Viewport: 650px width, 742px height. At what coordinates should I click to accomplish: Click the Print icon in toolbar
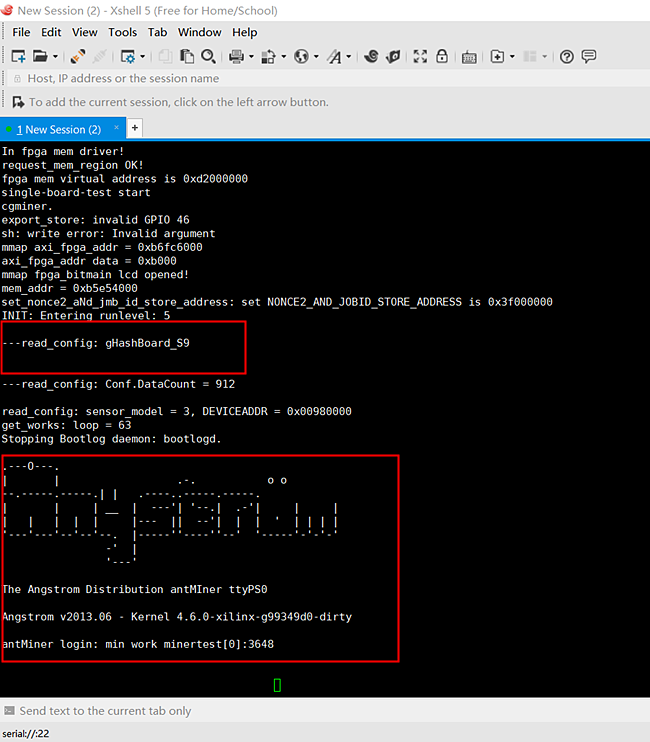click(x=236, y=56)
